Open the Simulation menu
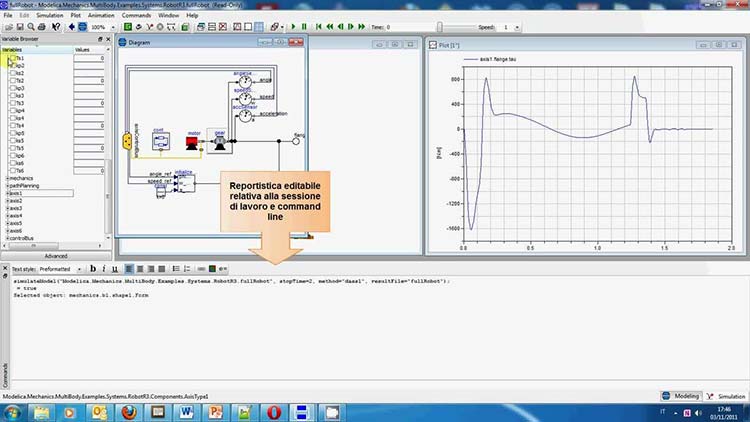The image size is (750, 422). click(49, 17)
